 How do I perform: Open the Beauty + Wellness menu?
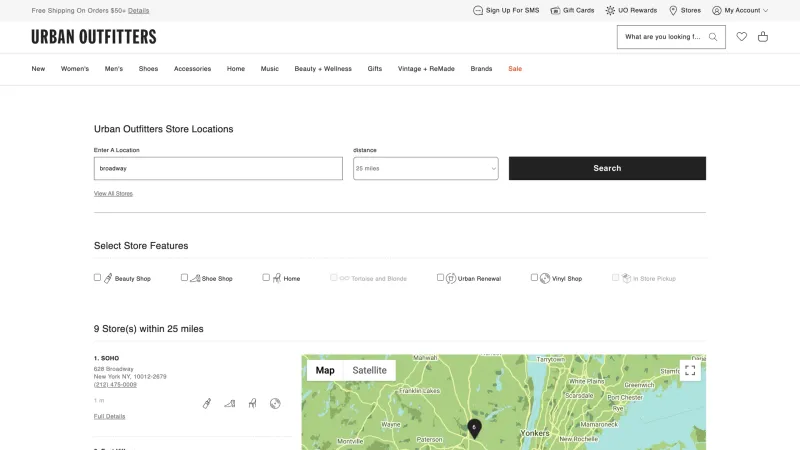323,69
